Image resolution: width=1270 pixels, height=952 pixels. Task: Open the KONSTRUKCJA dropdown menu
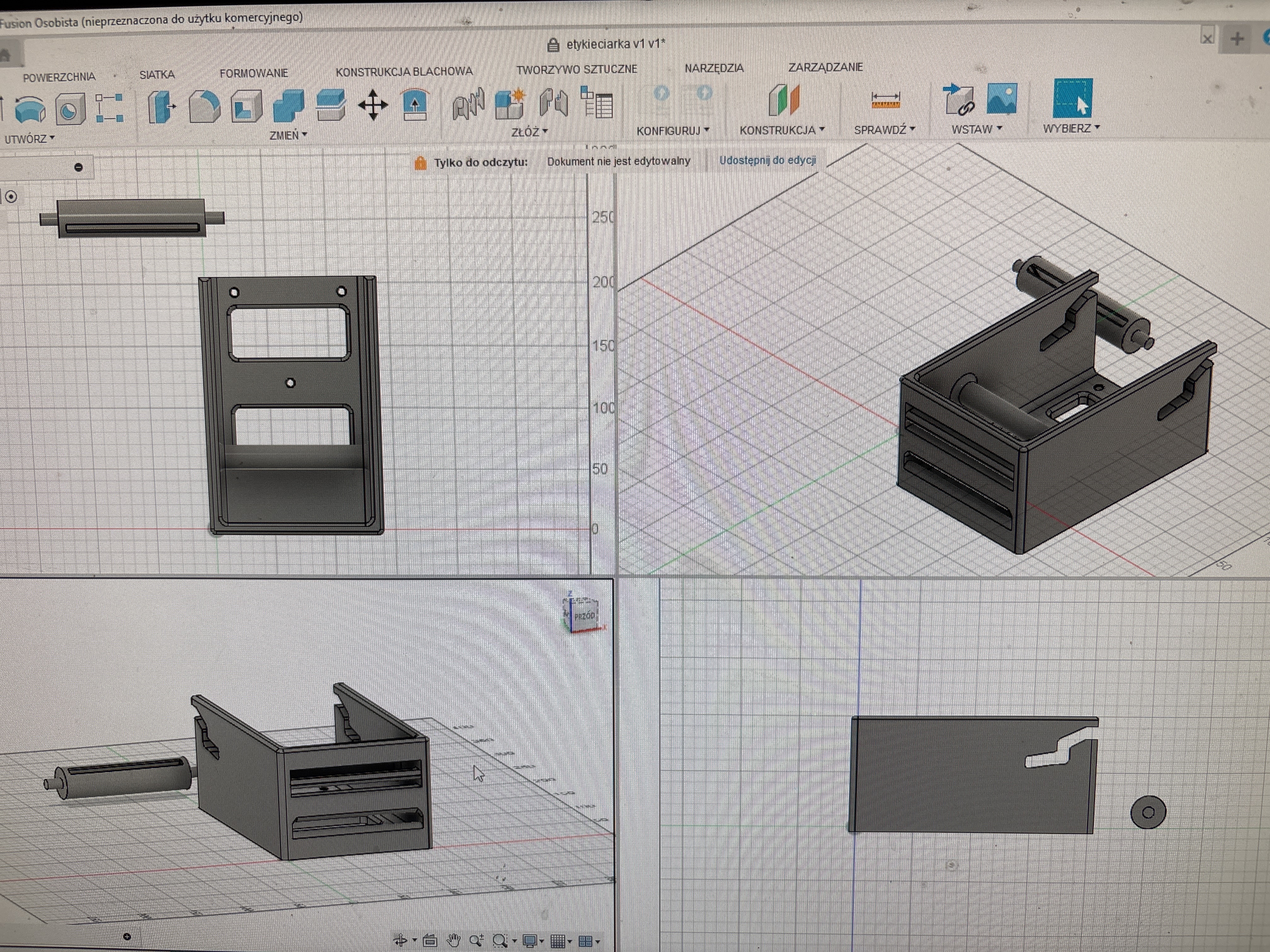point(782,130)
